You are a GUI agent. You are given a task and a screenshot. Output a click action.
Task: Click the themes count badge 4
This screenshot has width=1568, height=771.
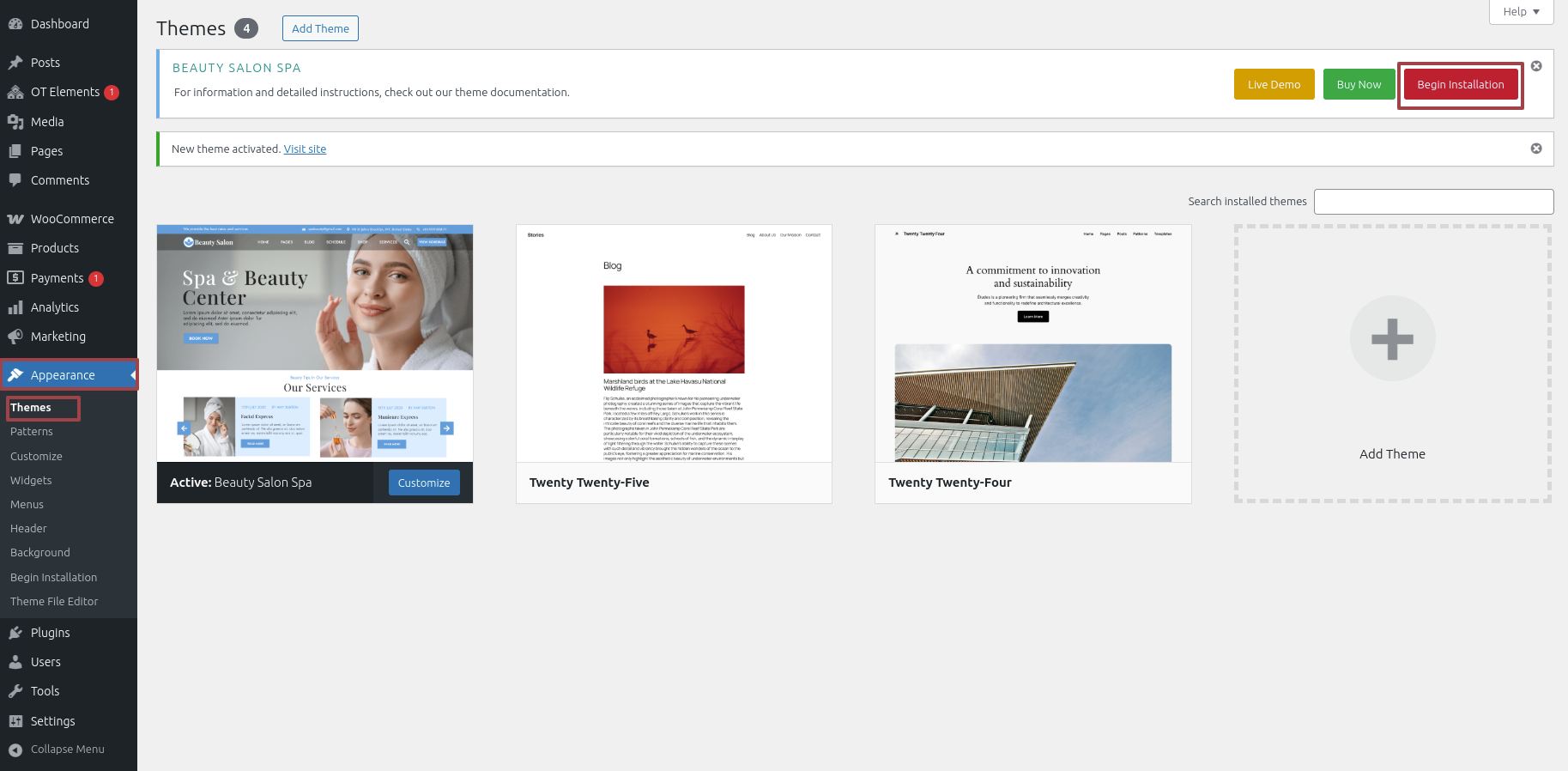click(246, 28)
